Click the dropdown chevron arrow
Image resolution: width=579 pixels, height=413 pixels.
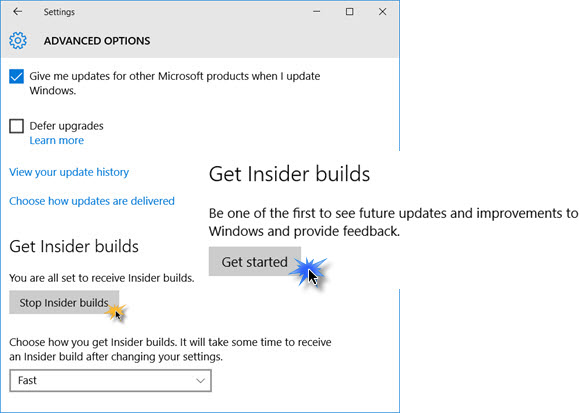coord(200,380)
